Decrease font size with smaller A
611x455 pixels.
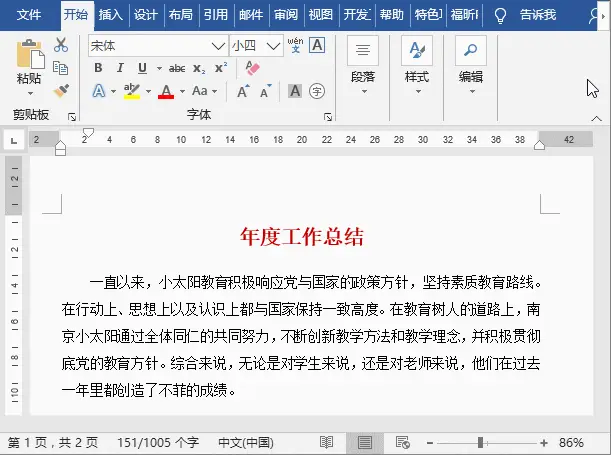[x=266, y=91]
